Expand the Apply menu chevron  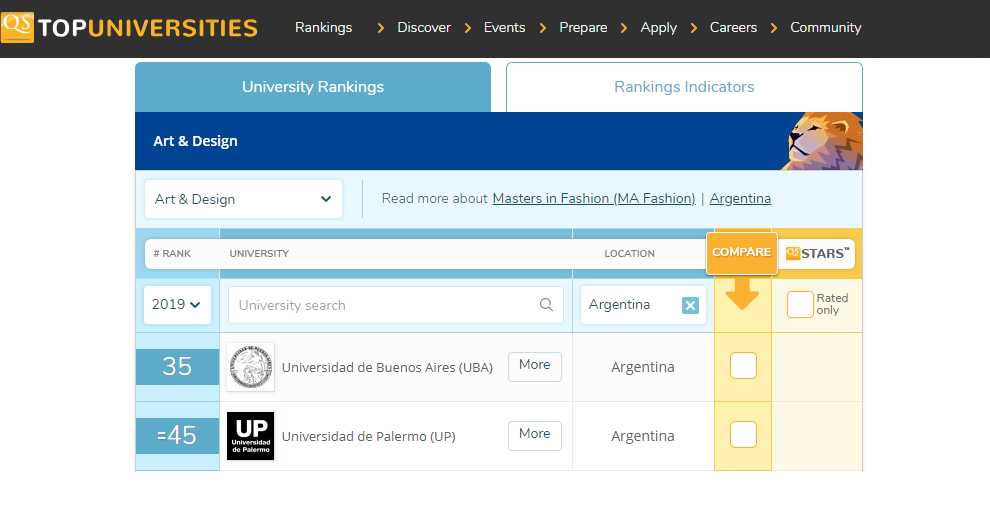tap(624, 28)
